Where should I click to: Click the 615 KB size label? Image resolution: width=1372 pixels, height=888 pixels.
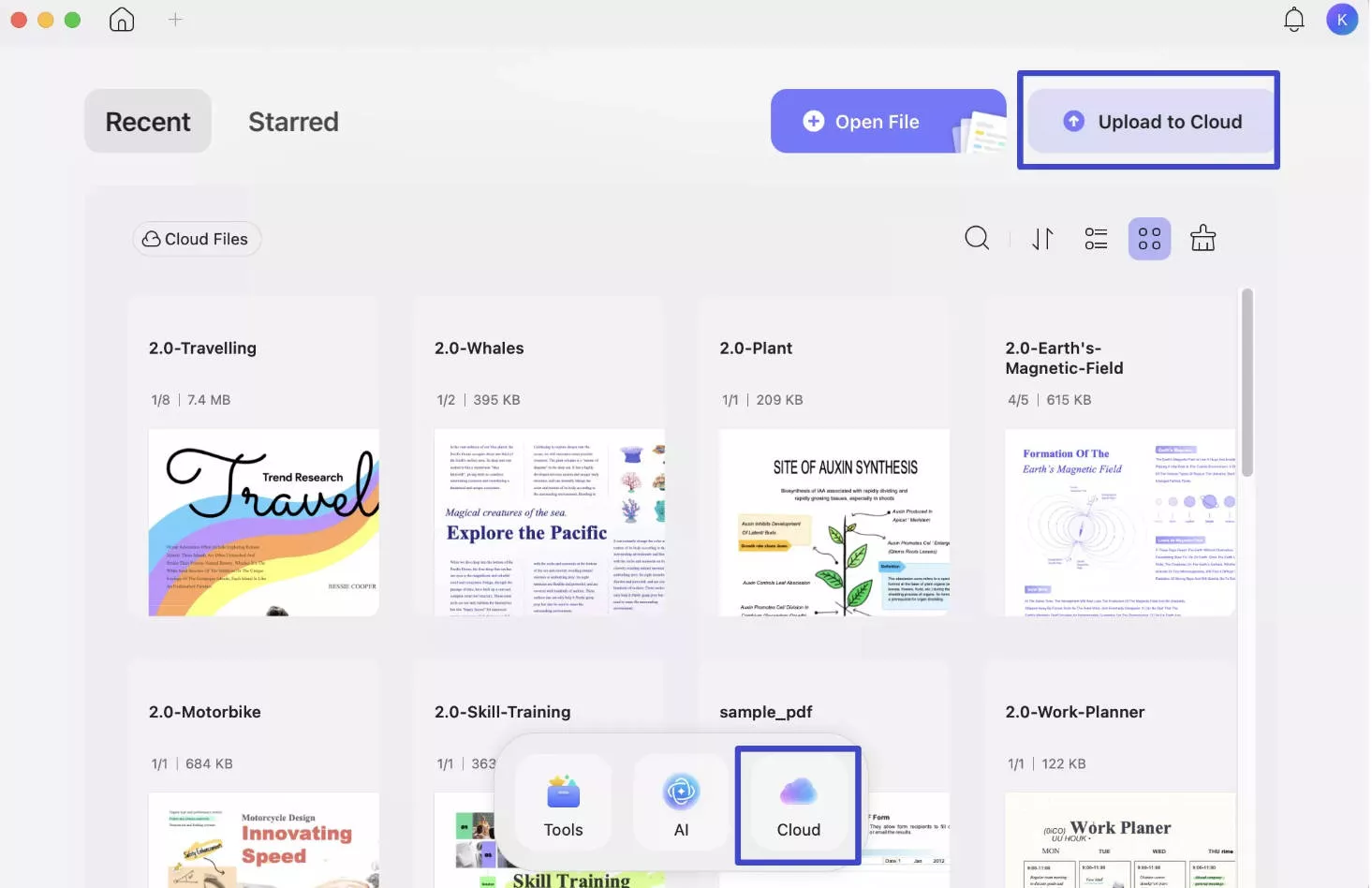(1069, 400)
